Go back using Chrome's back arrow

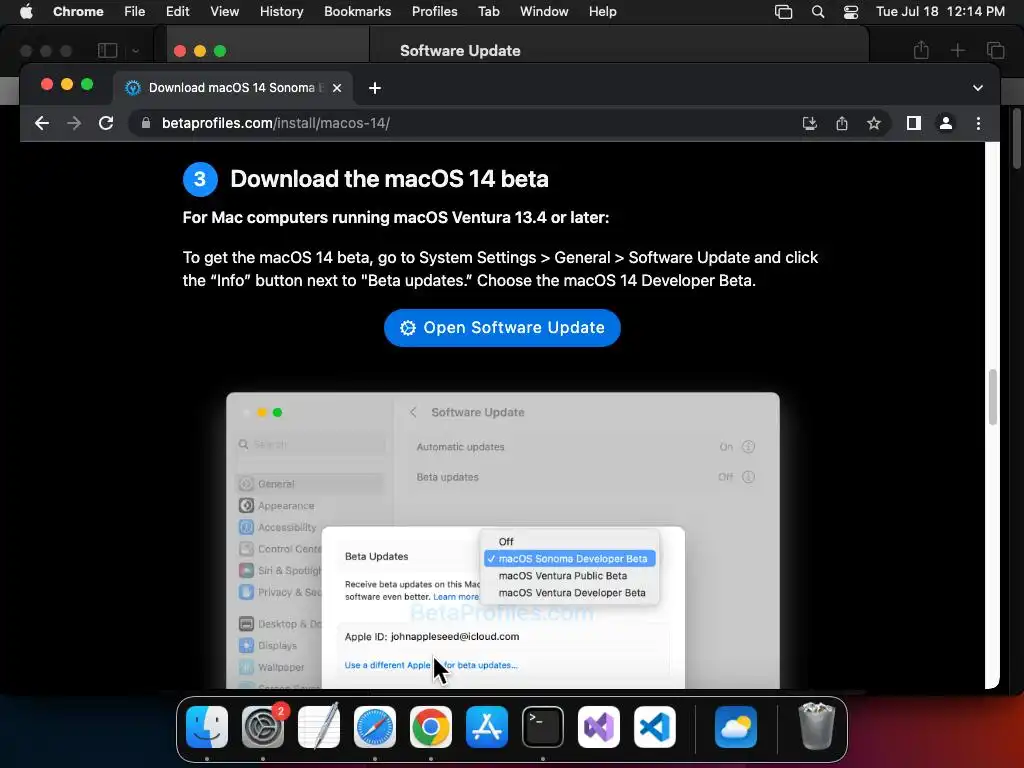(42, 123)
